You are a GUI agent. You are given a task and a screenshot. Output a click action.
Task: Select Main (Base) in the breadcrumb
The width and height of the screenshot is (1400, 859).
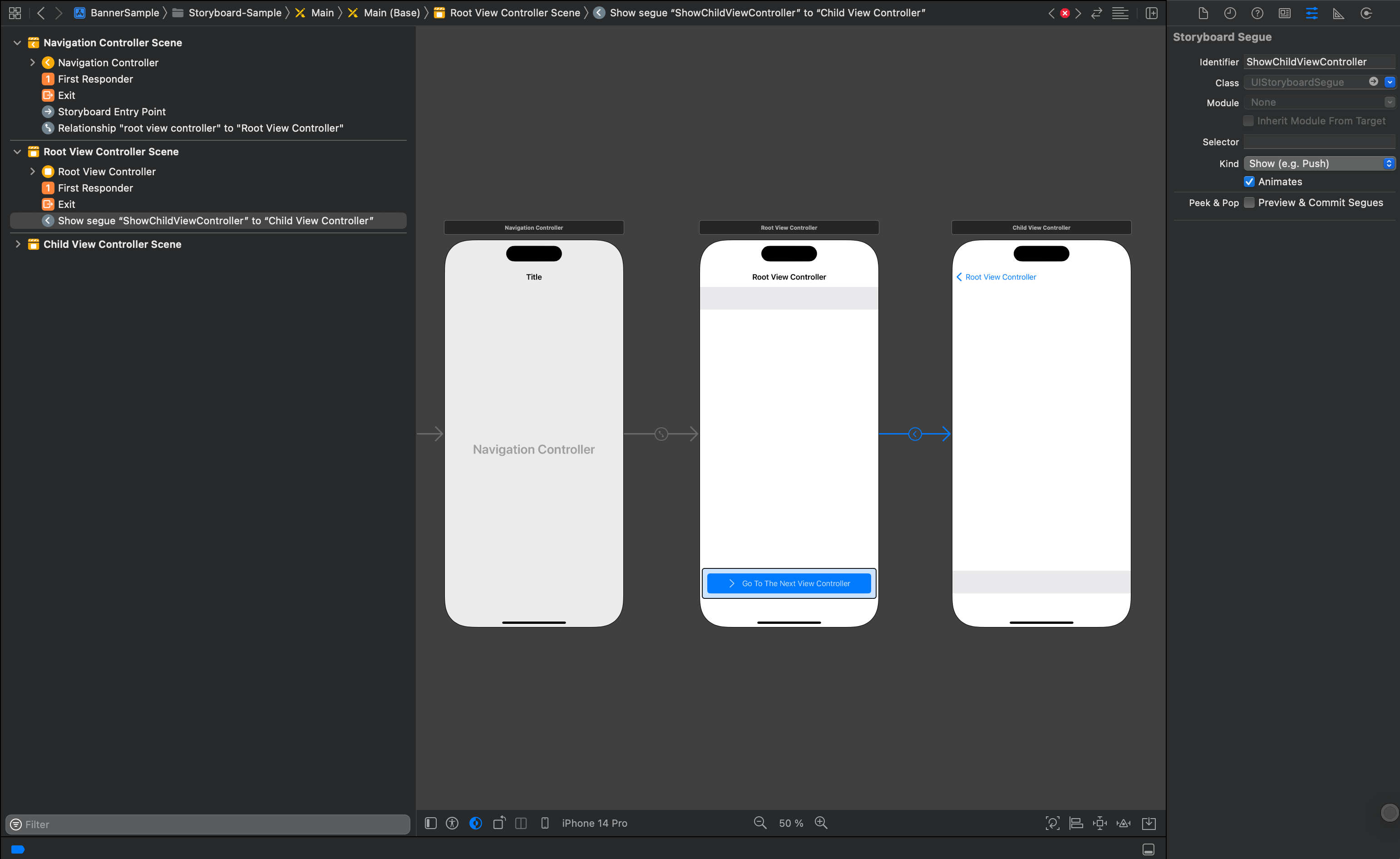tap(391, 13)
